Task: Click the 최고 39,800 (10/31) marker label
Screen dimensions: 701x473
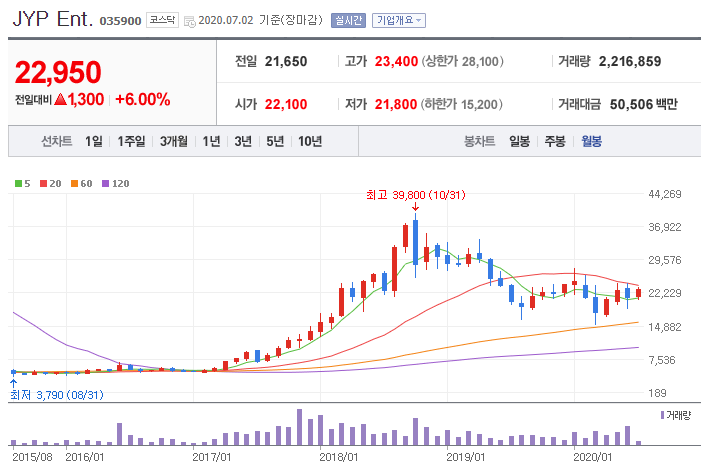Action: [x=415, y=195]
